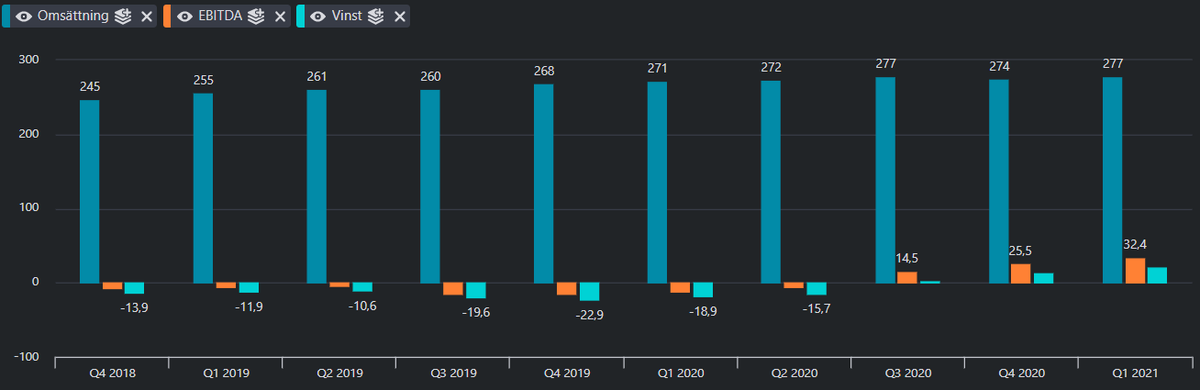Image resolution: width=1200 pixels, height=390 pixels.
Task: Click the stack-add icon next to EBITDA
Action: pos(256,16)
